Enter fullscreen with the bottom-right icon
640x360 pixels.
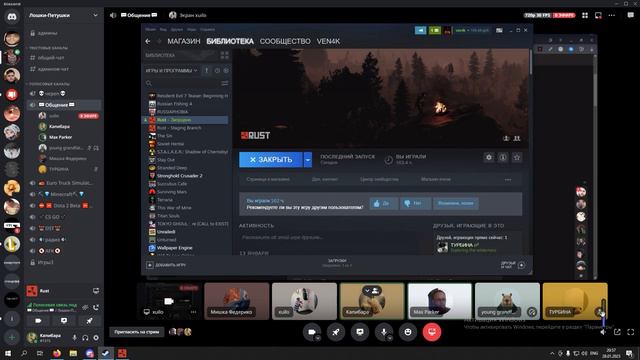631,332
